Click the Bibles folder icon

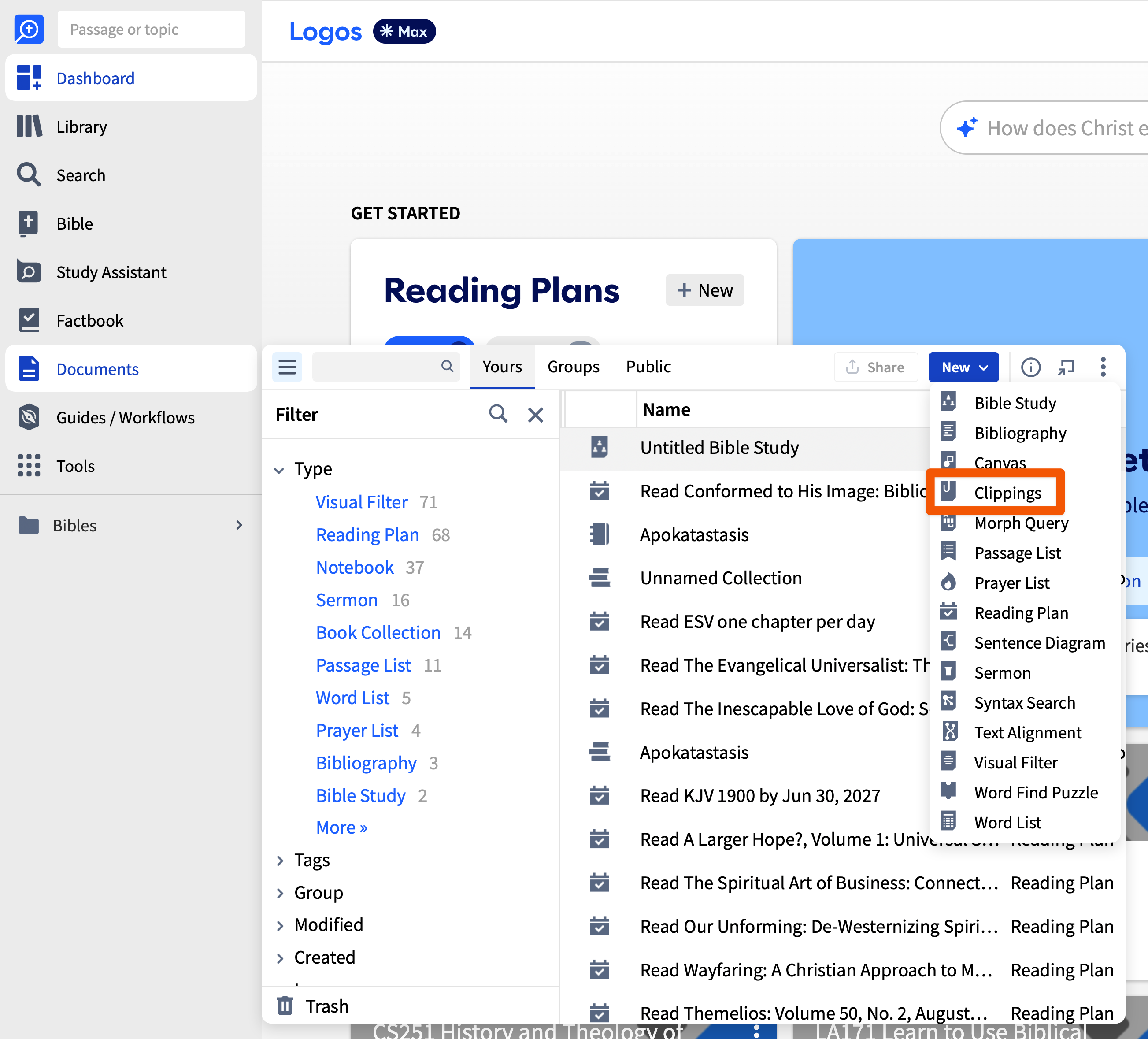click(x=29, y=525)
